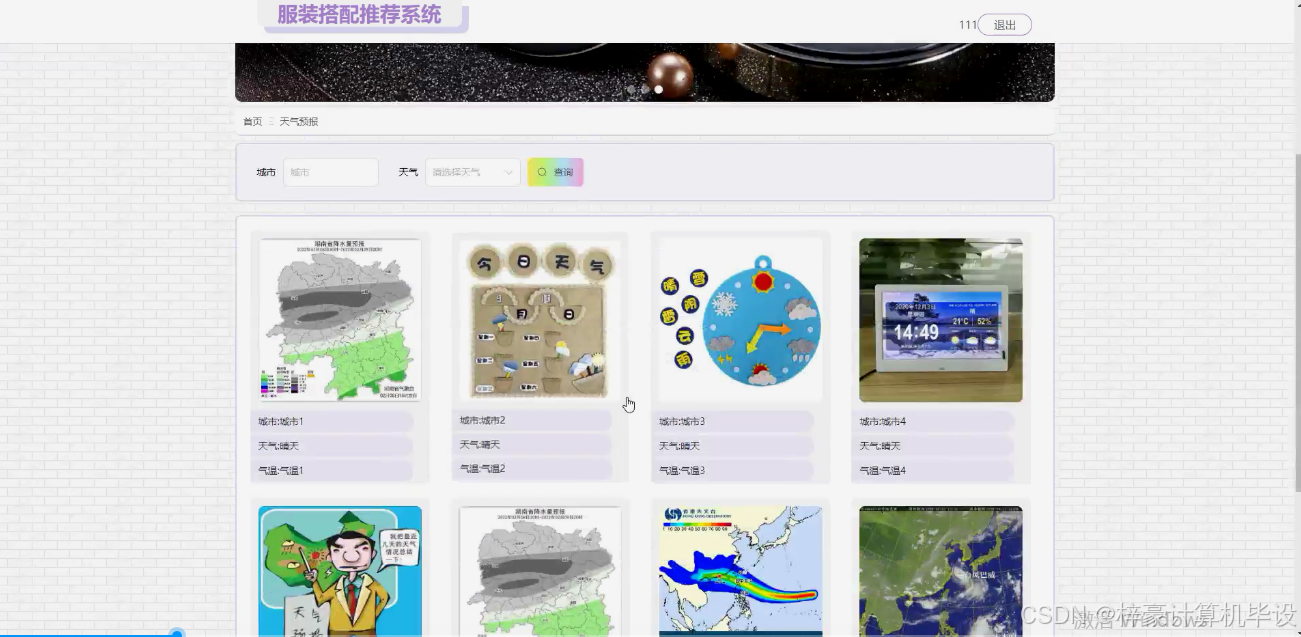Open the second-row grey rainfall map thumbnail
Image resolution: width=1301 pixels, height=637 pixels.
[x=540, y=571]
